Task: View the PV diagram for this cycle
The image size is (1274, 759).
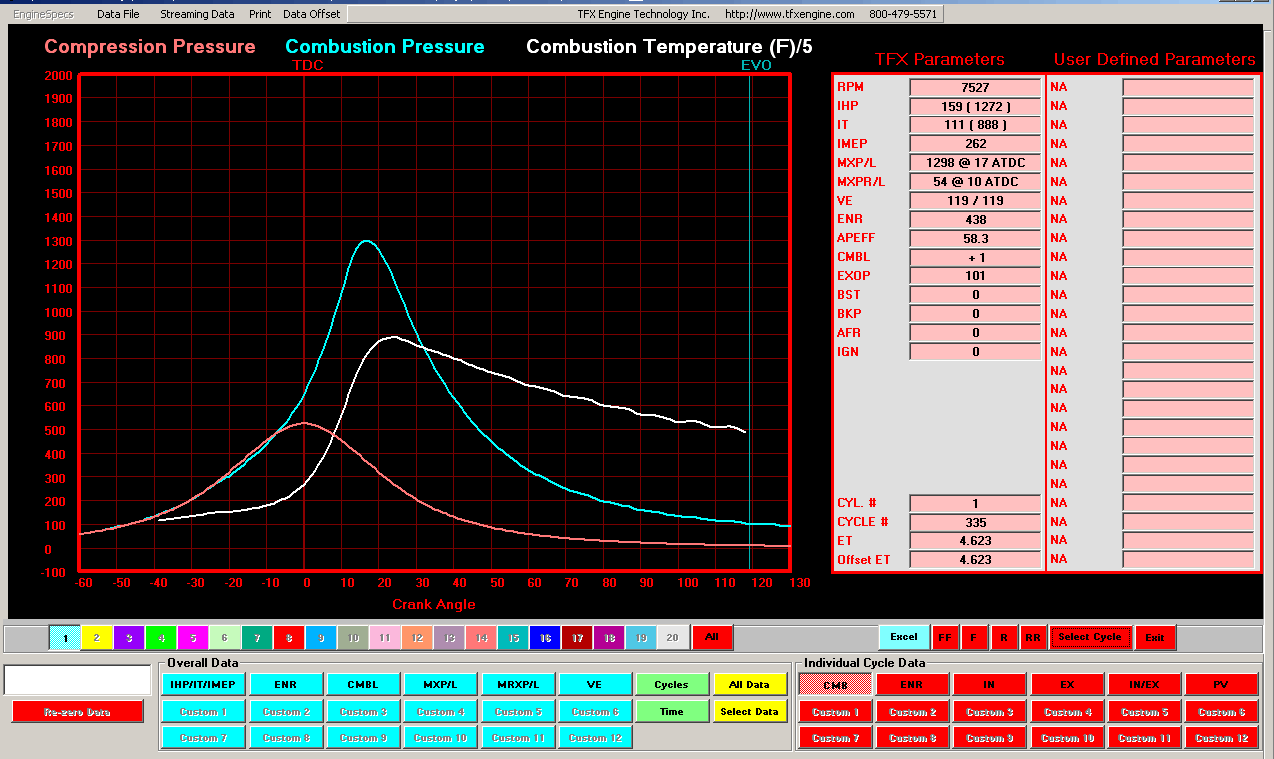Action: point(1222,684)
